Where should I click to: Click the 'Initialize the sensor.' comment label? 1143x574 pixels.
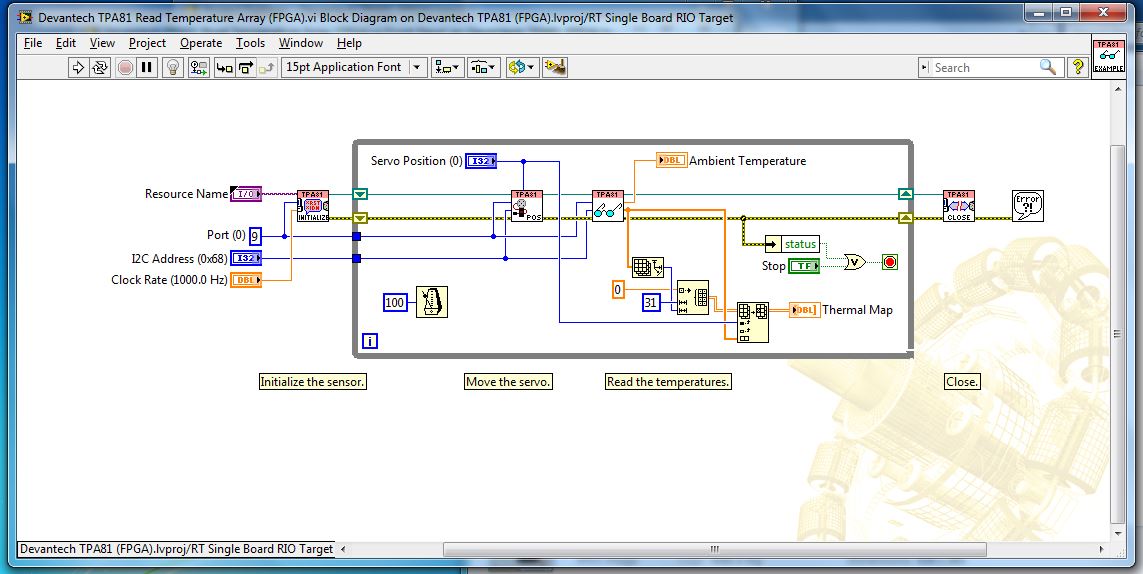pos(313,381)
